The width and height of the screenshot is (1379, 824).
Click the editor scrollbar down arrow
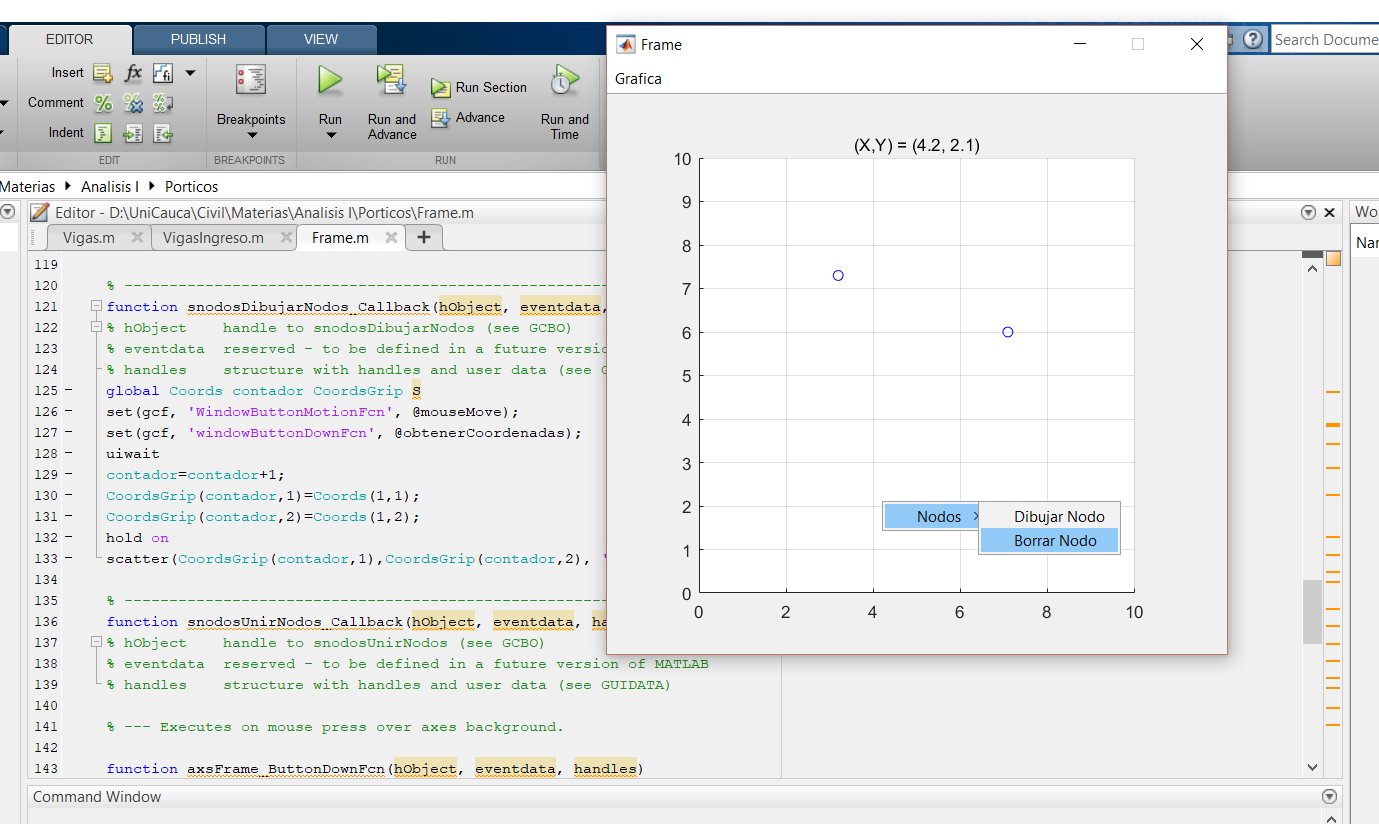pos(1312,767)
